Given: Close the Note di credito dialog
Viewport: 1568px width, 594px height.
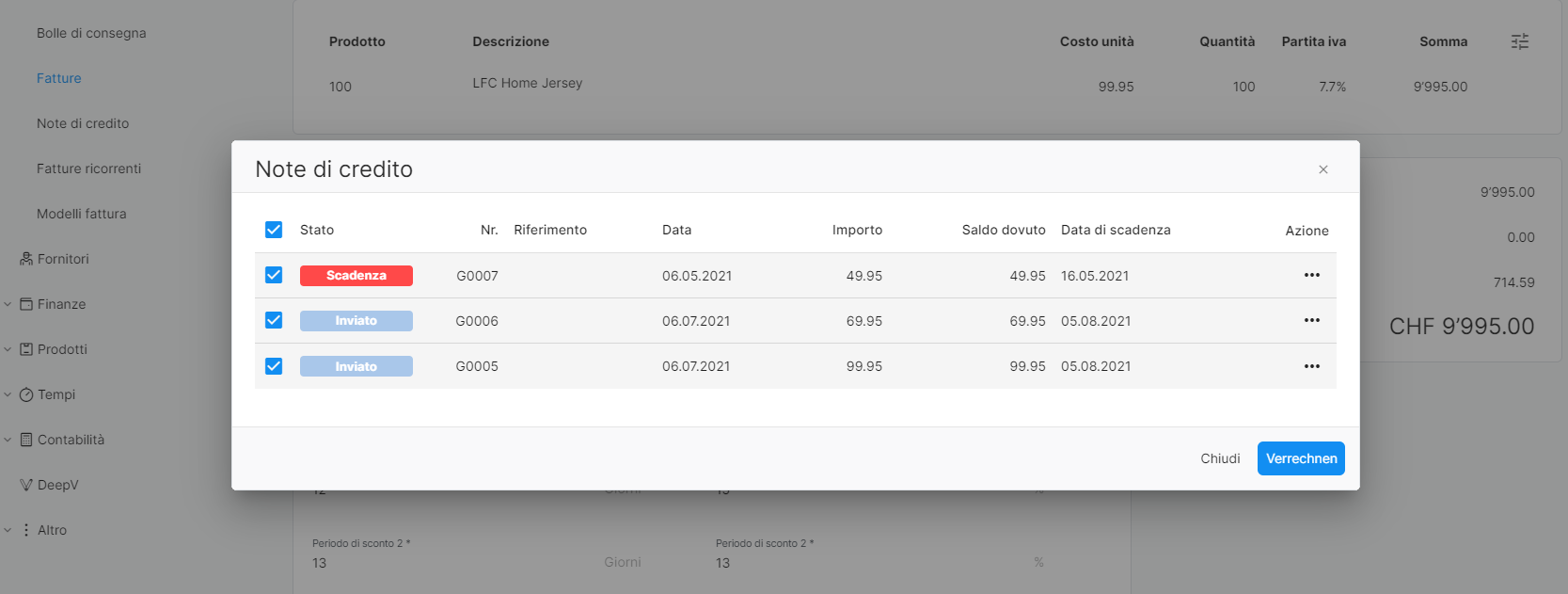Looking at the screenshot, I should point(1323,169).
